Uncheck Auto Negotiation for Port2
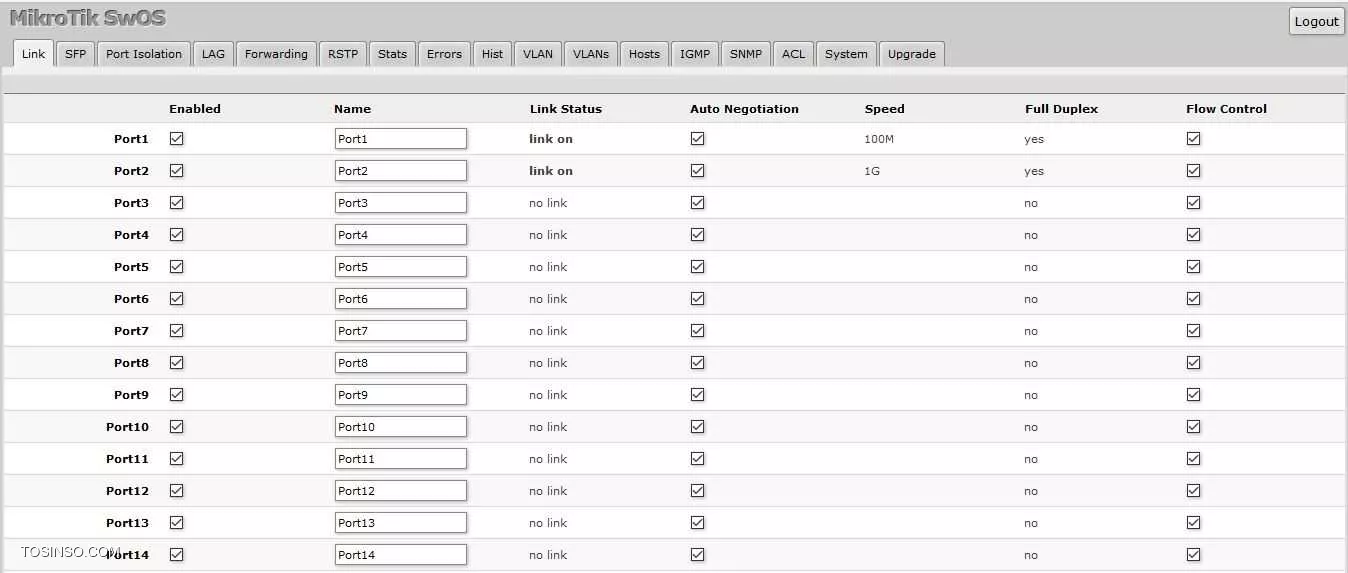1348x573 pixels. (x=698, y=171)
